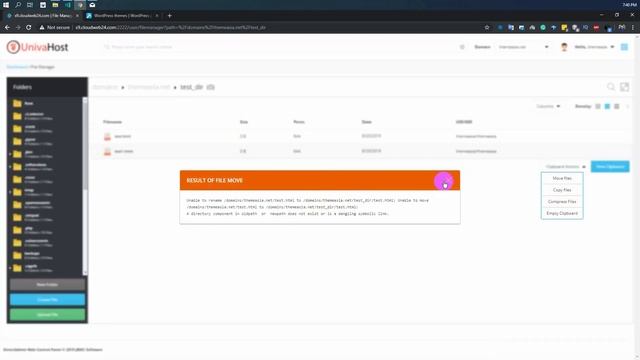Select the first density view icon

pyautogui.click(x=598, y=107)
